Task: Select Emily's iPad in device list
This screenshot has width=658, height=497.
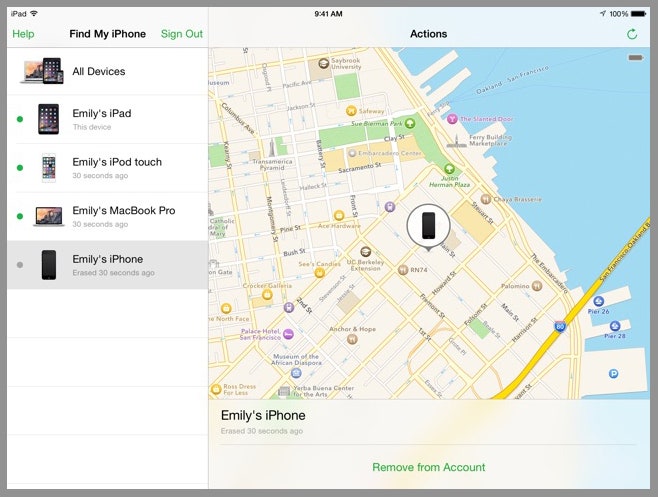Action: coord(107,119)
